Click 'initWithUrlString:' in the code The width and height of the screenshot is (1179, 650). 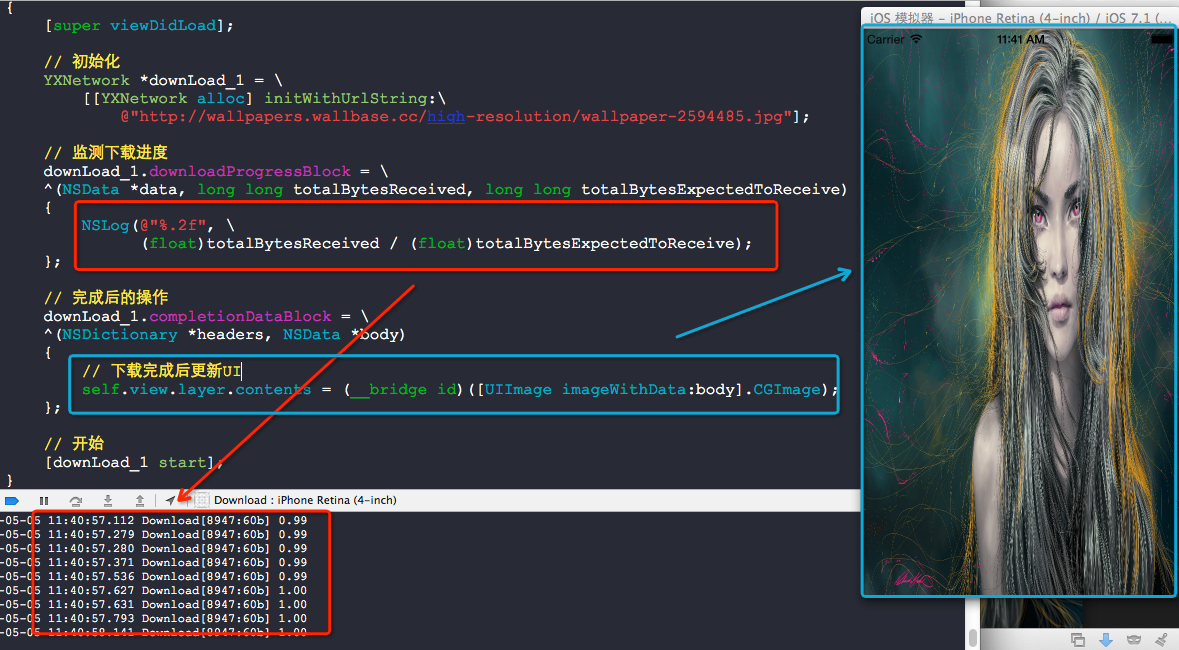click(x=350, y=99)
